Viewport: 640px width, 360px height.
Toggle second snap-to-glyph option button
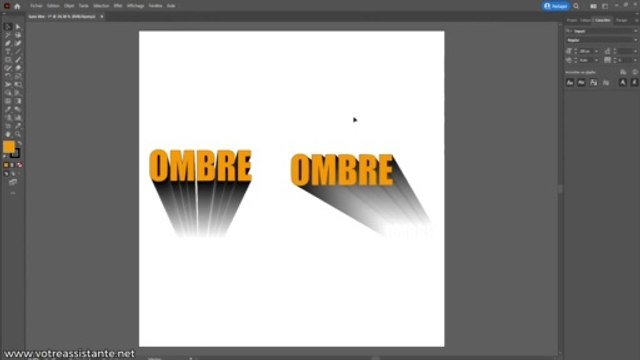pyautogui.click(x=581, y=82)
